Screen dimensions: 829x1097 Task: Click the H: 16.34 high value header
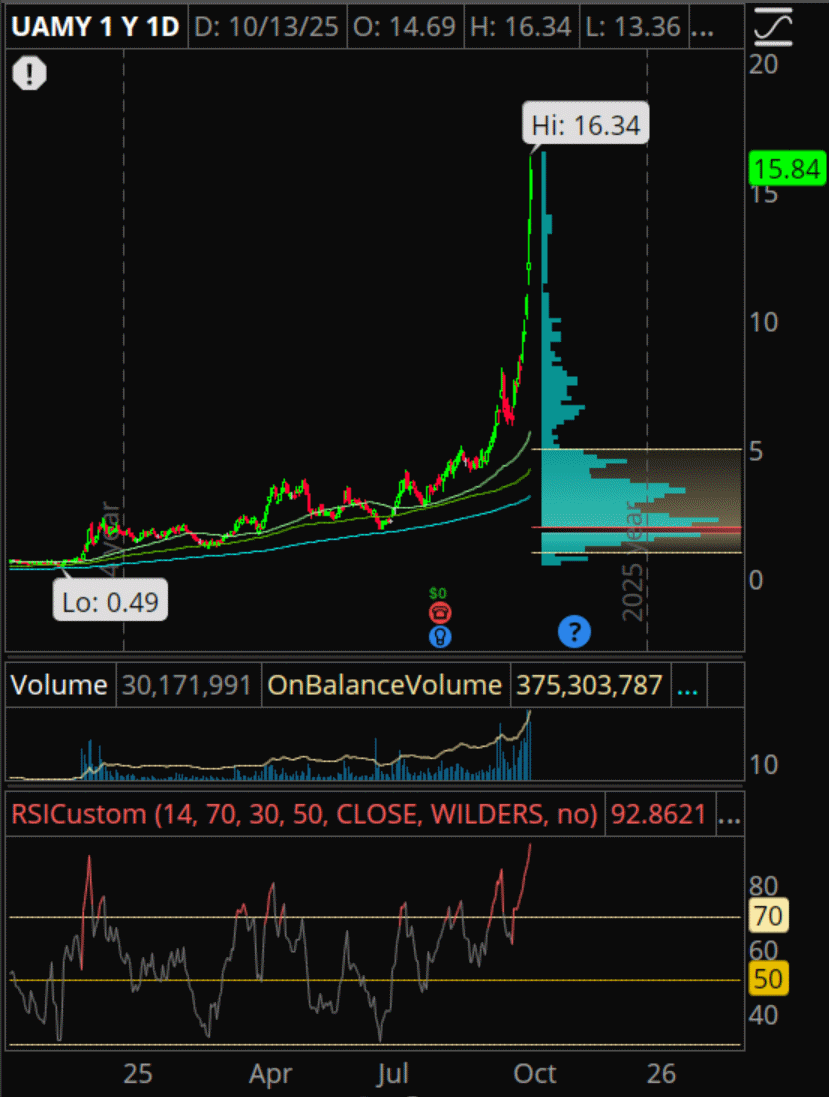521,27
